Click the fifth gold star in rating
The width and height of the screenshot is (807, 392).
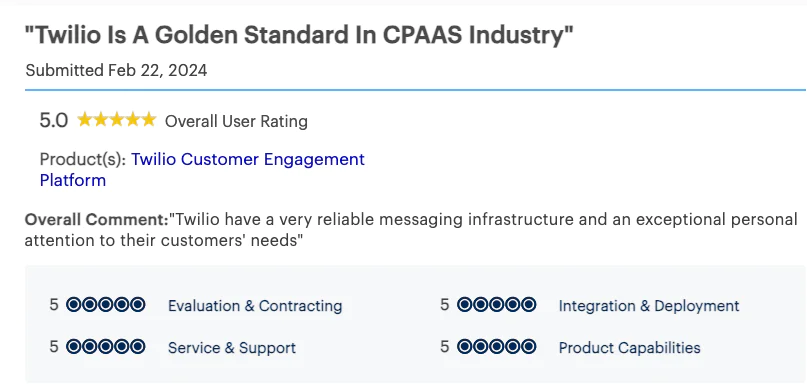click(x=148, y=120)
